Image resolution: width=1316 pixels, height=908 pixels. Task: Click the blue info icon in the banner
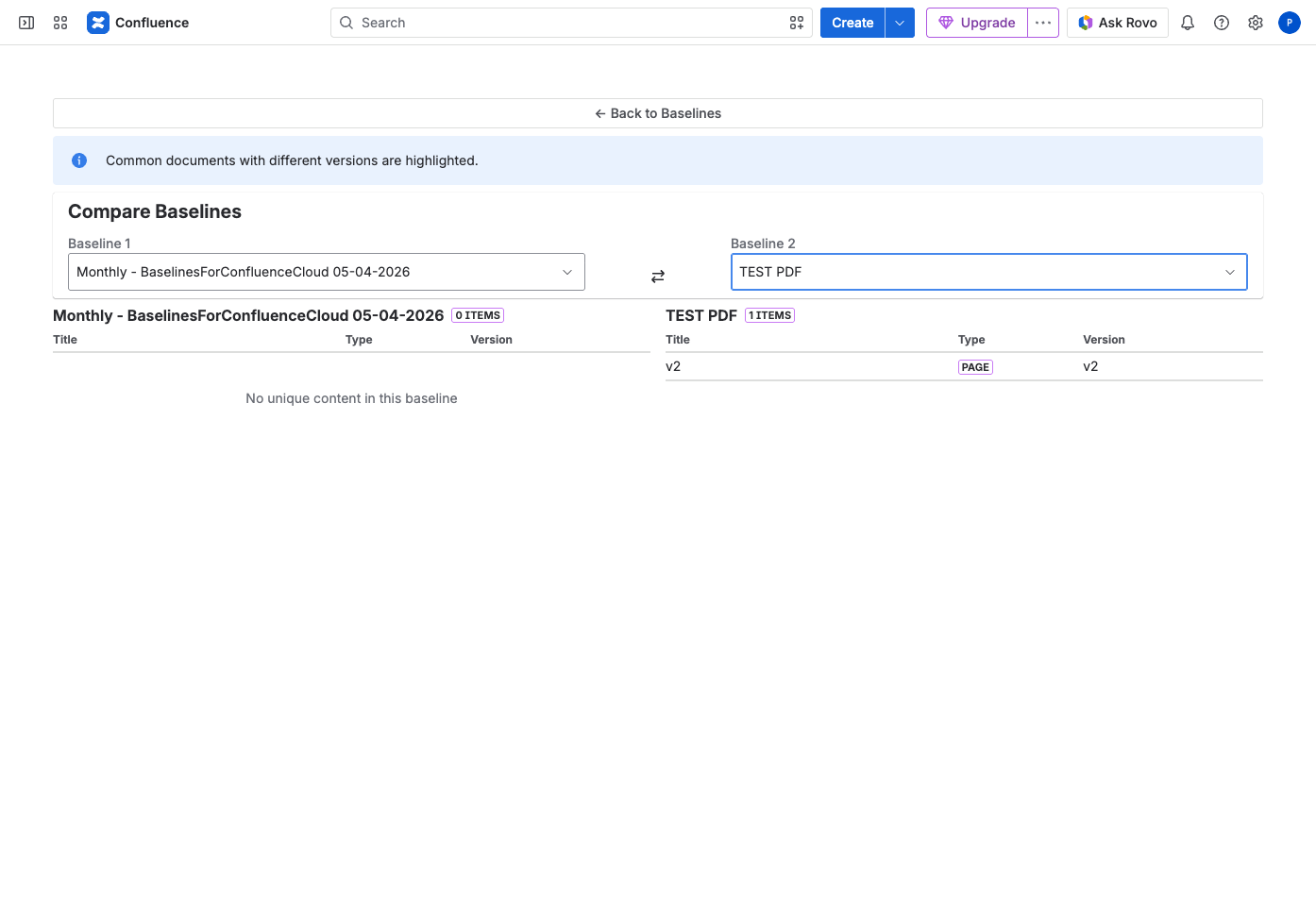(x=79, y=160)
